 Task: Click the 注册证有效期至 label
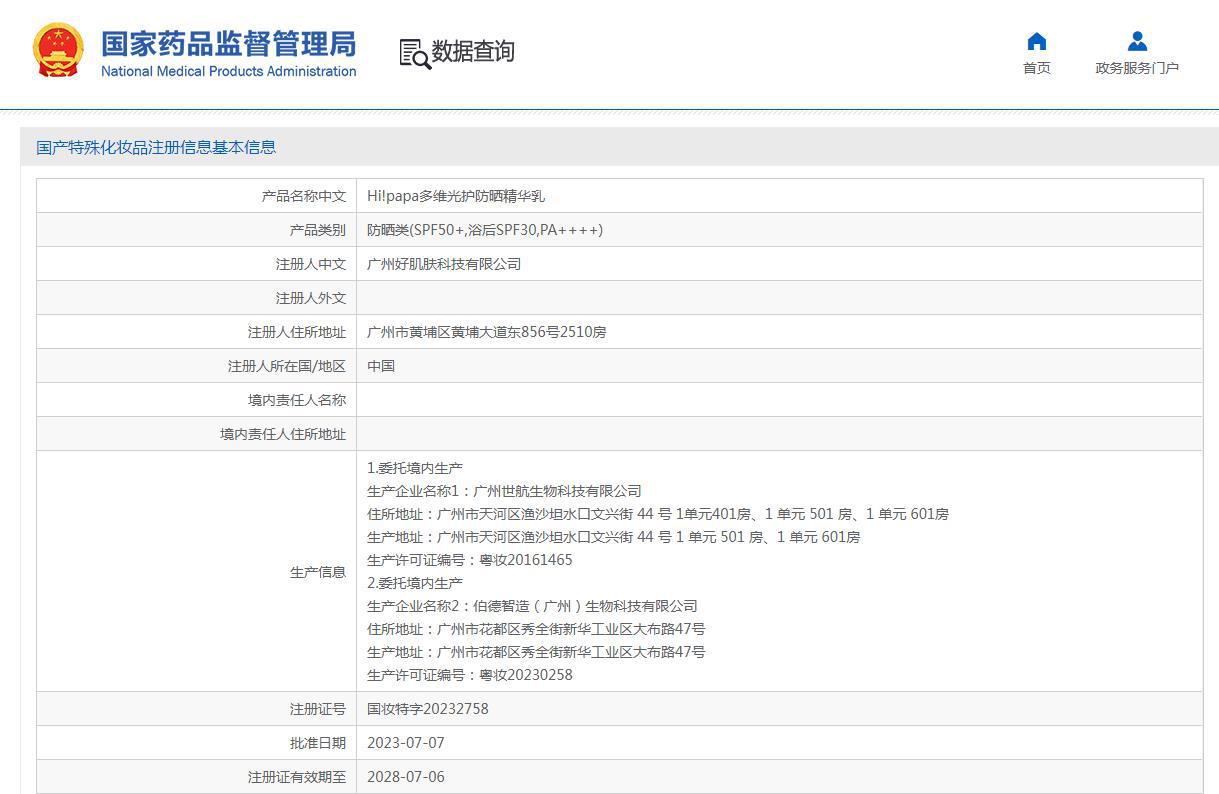pyautogui.click(x=297, y=777)
